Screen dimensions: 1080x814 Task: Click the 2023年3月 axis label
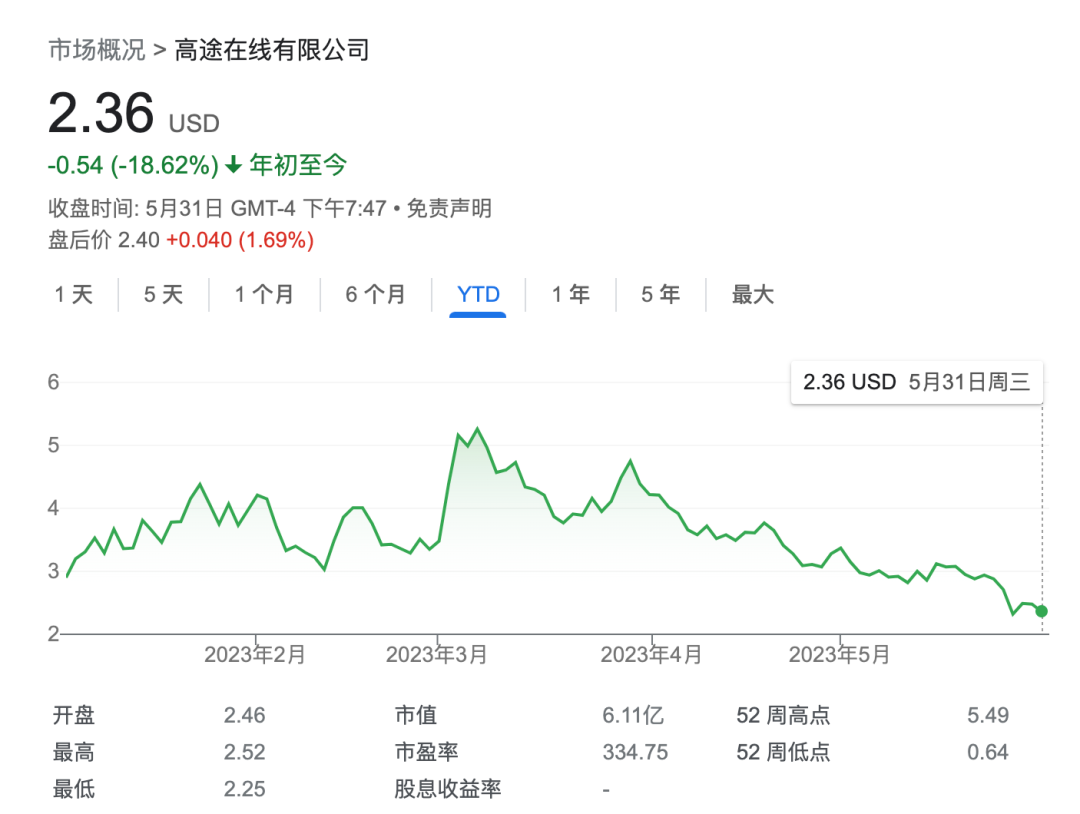437,655
